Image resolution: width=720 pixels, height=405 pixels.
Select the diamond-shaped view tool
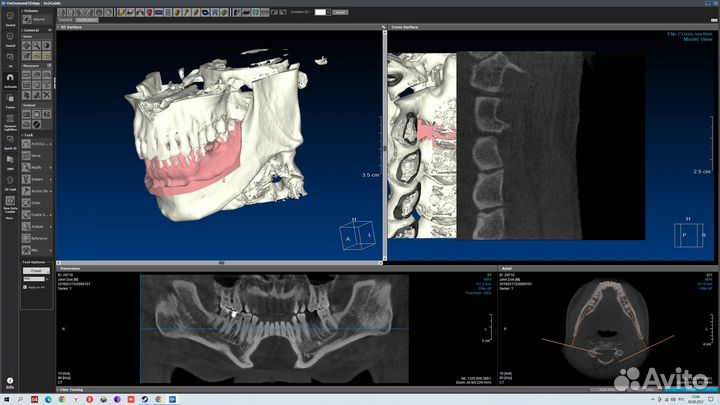(x=27, y=45)
